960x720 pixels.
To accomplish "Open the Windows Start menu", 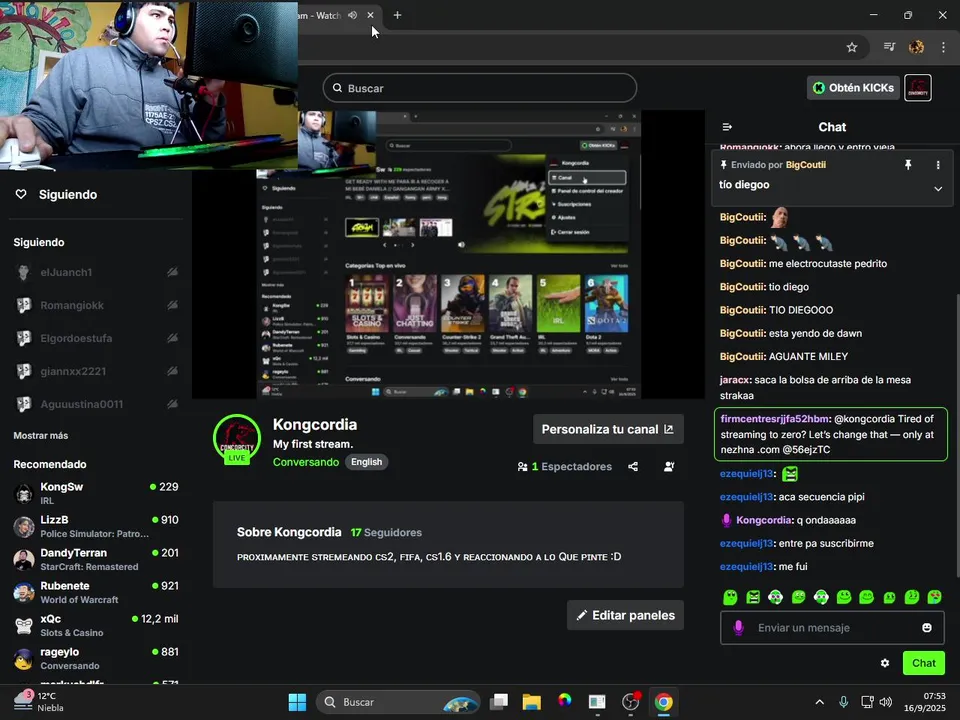I will 298,702.
